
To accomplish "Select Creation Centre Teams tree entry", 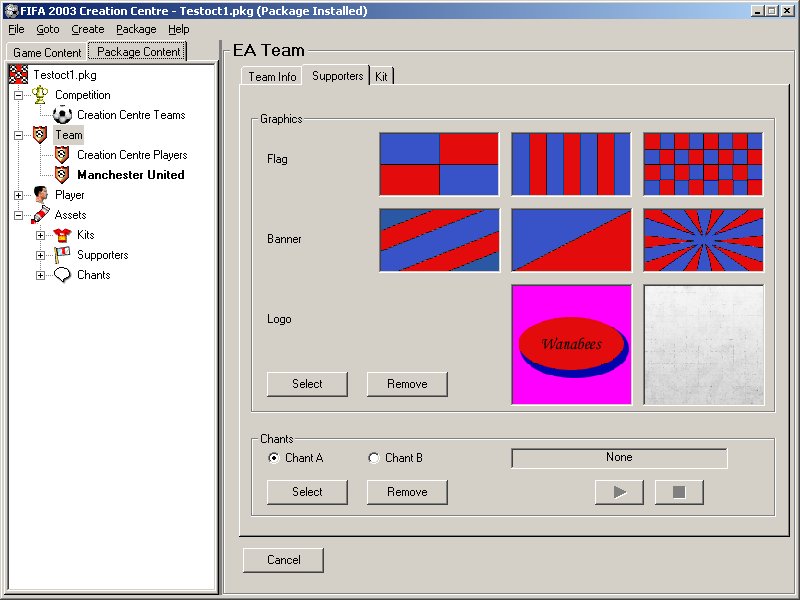I will (131, 115).
